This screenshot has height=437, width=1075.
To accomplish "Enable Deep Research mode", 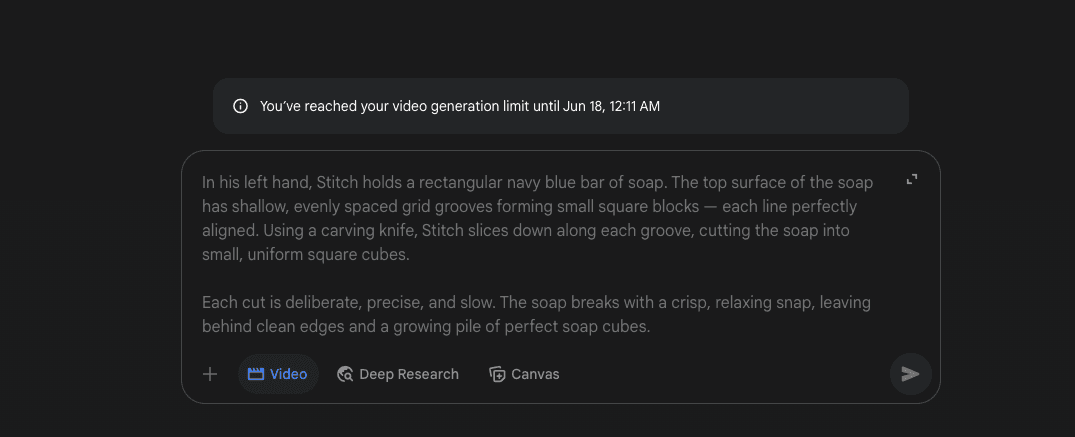I will 398,374.
